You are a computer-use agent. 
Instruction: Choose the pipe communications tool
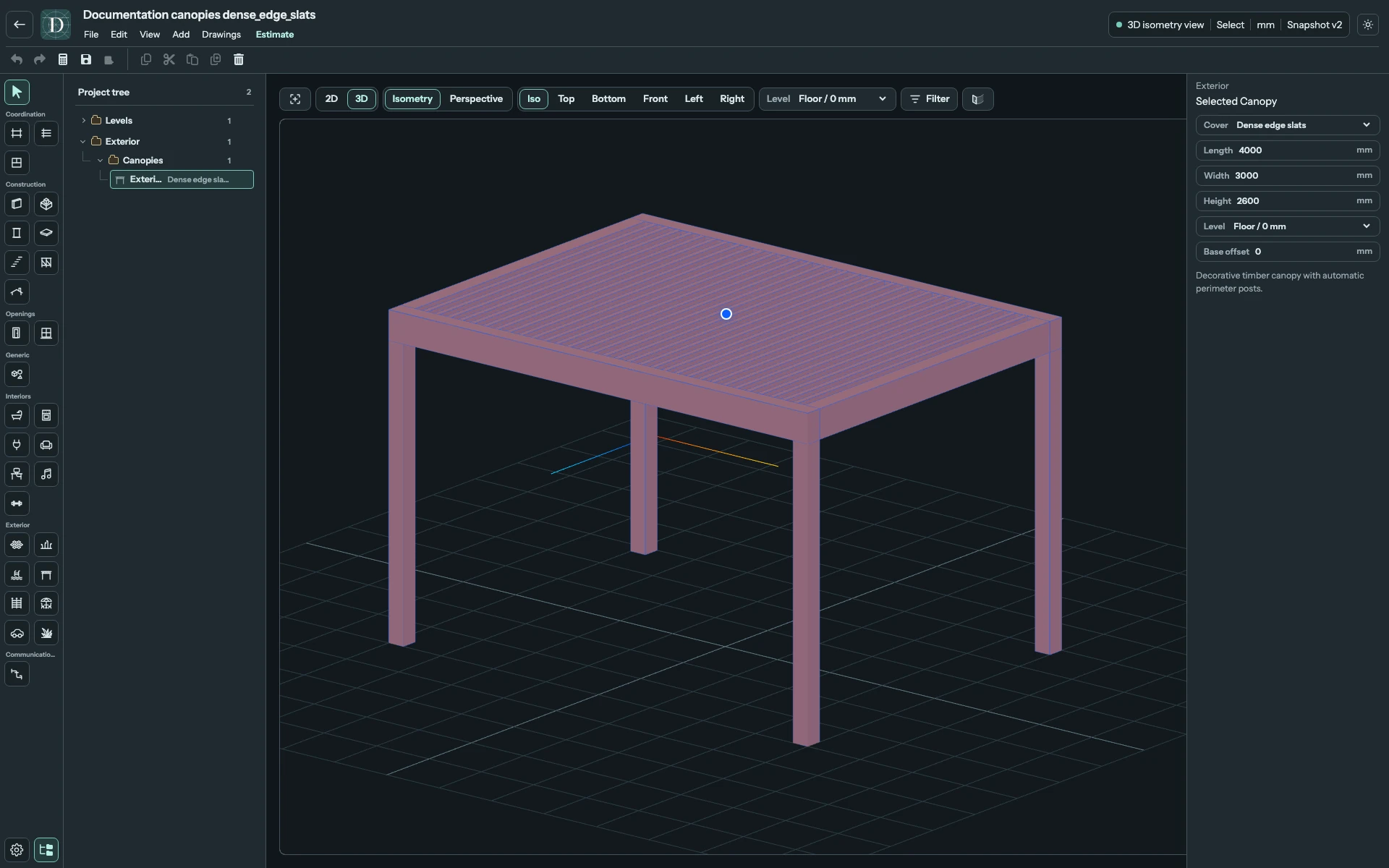[x=17, y=674]
